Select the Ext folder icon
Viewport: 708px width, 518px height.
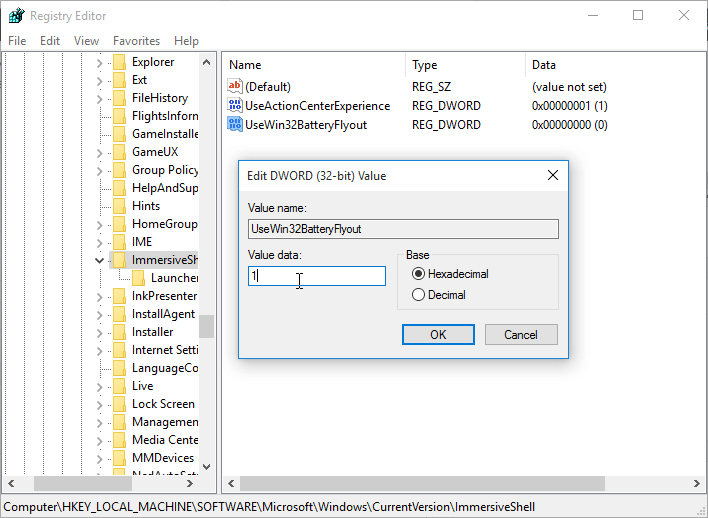[x=120, y=80]
